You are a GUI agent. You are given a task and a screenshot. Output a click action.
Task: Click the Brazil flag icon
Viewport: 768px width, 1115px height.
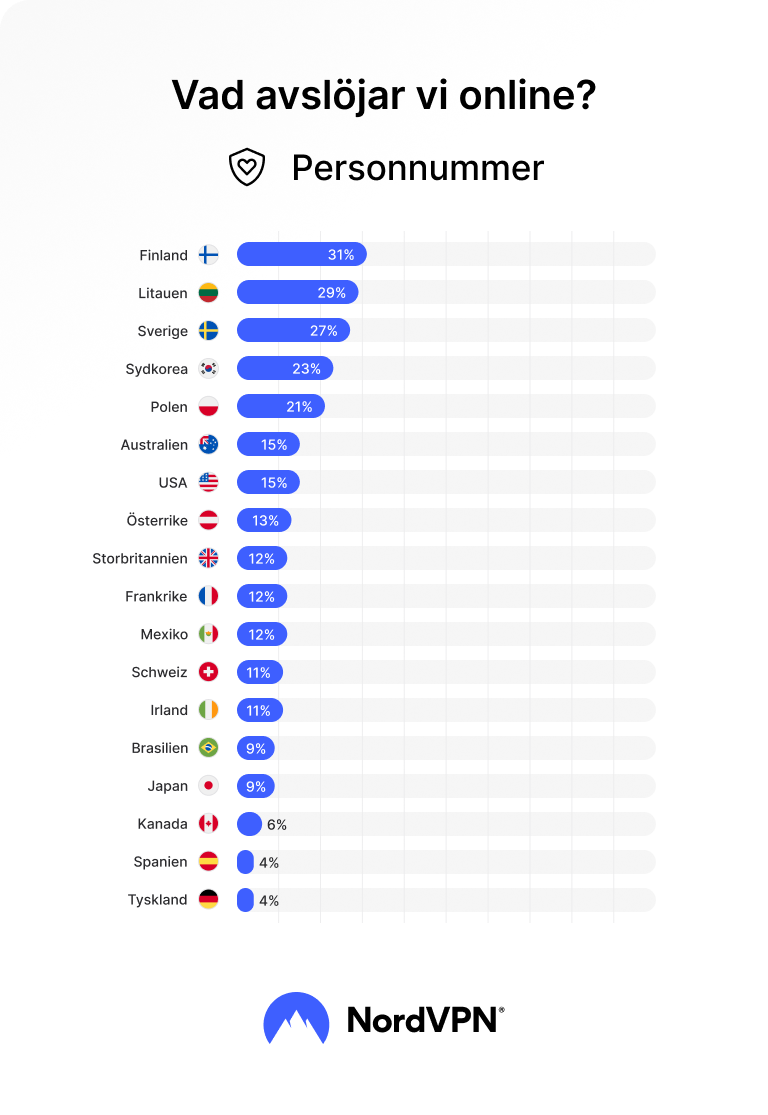(x=208, y=747)
